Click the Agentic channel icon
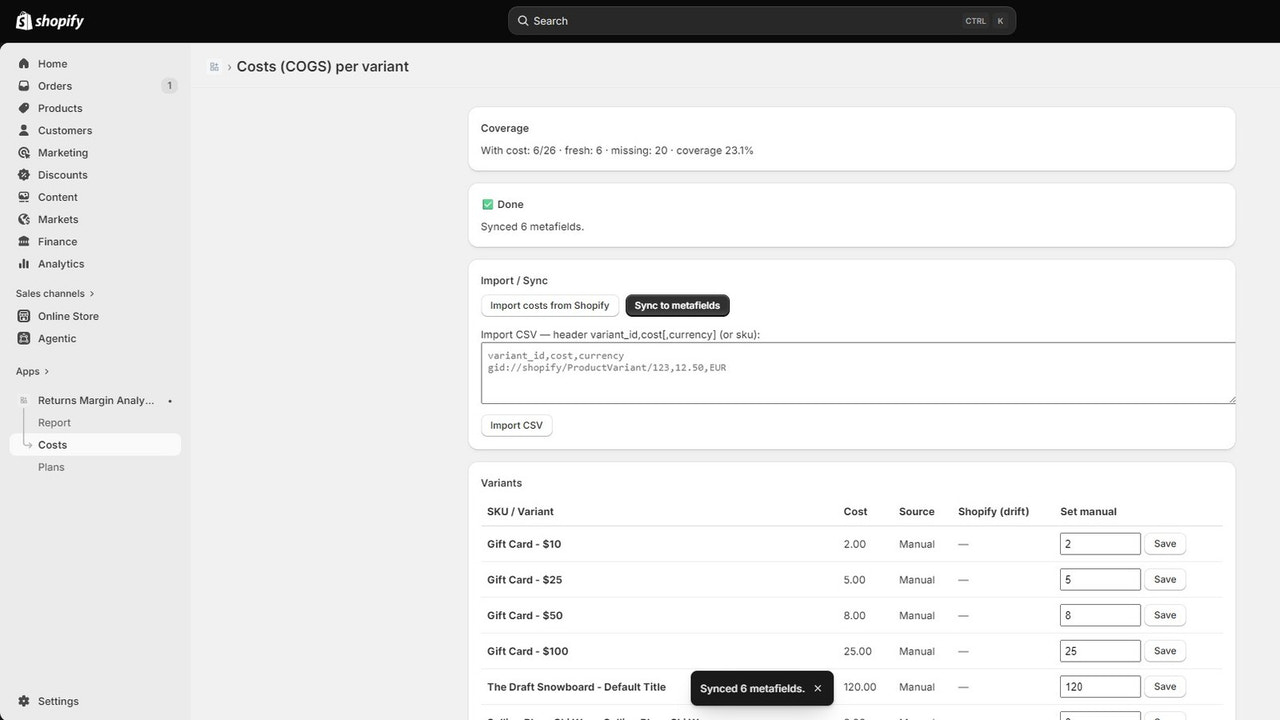This screenshot has height=720, width=1280. click(24, 338)
